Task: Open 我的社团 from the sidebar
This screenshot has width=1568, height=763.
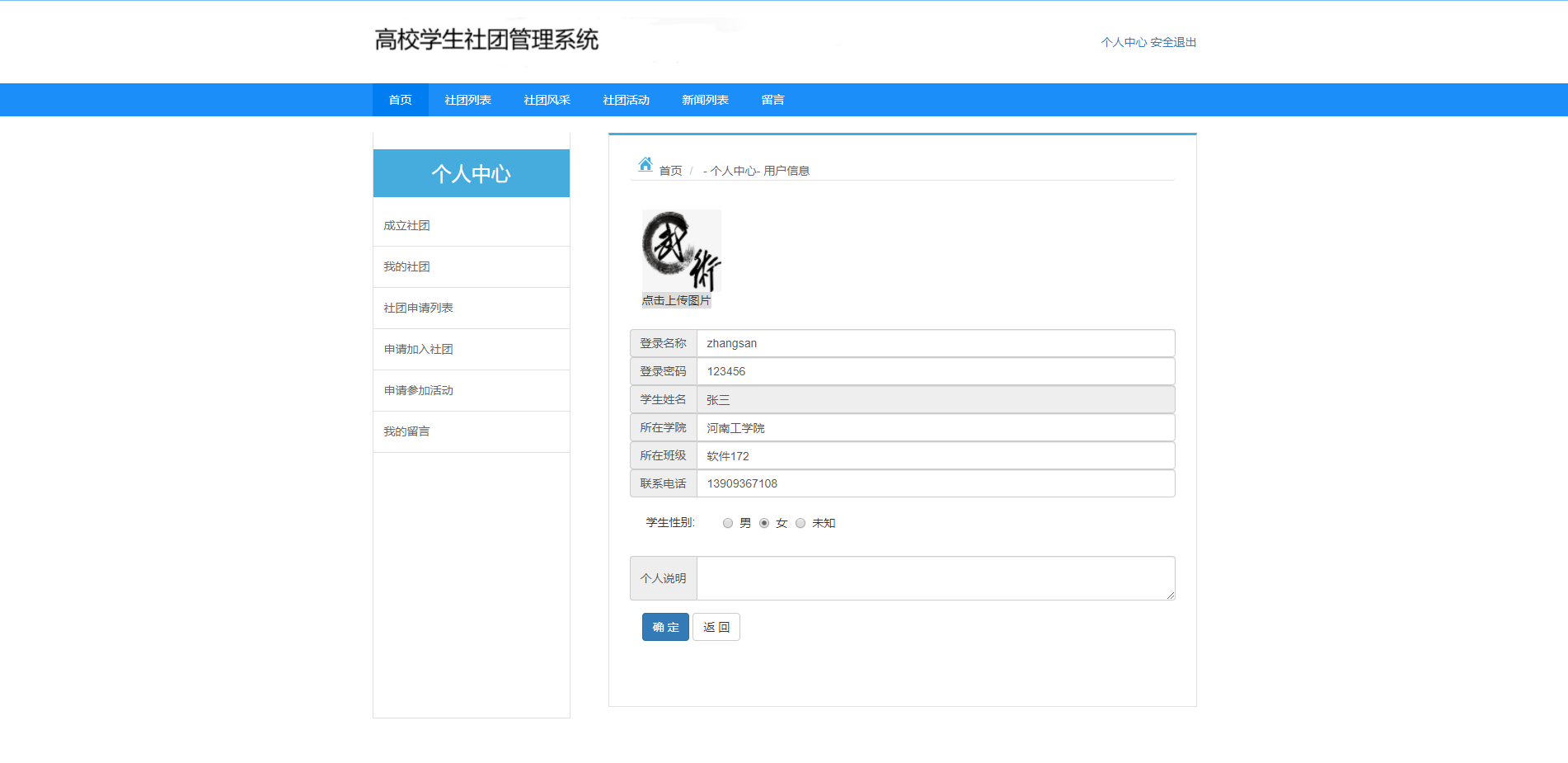Action: click(406, 266)
